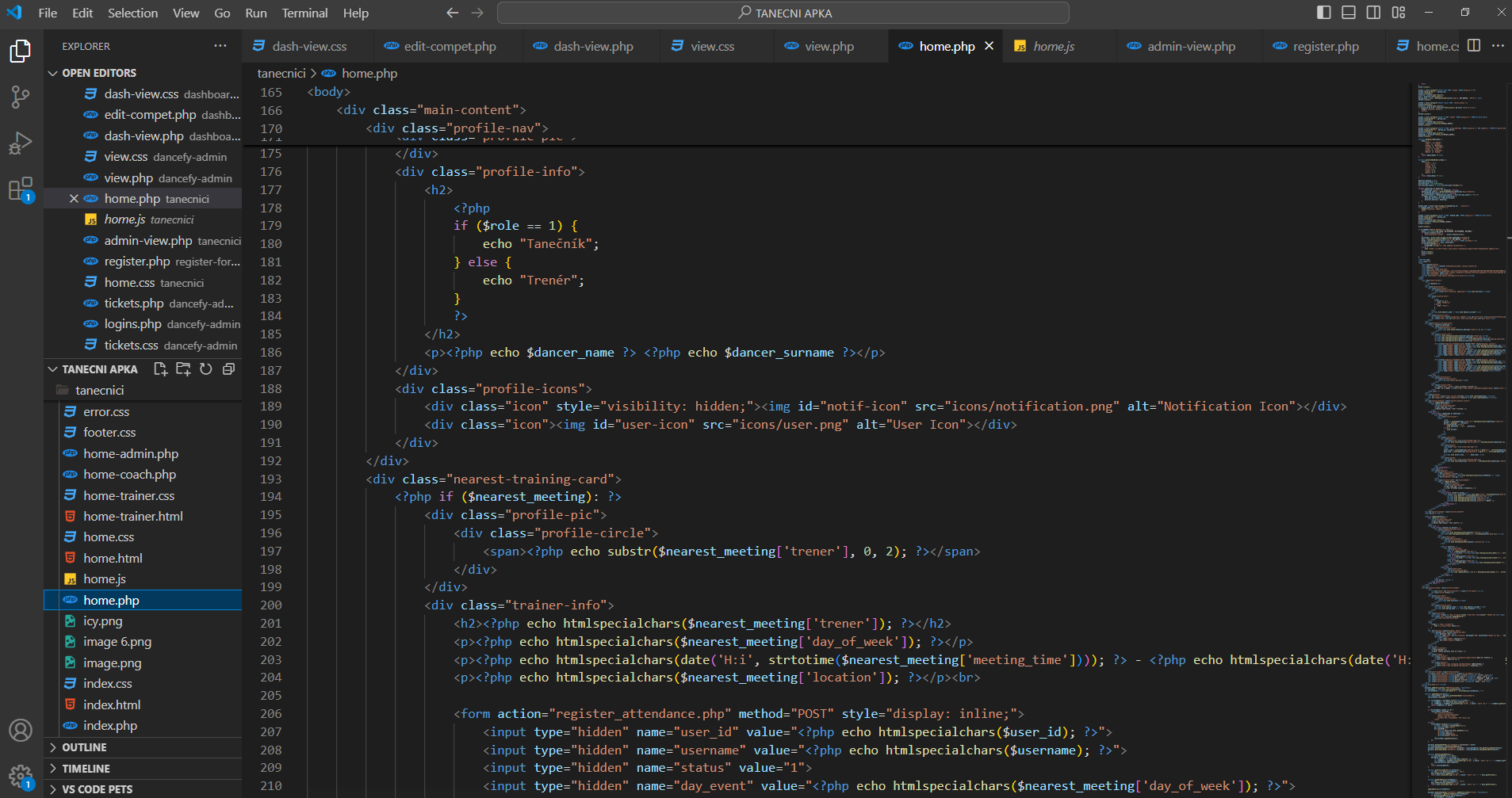Go forward using the navigation arrow
The width and height of the screenshot is (1512, 798).
pyautogui.click(x=477, y=13)
